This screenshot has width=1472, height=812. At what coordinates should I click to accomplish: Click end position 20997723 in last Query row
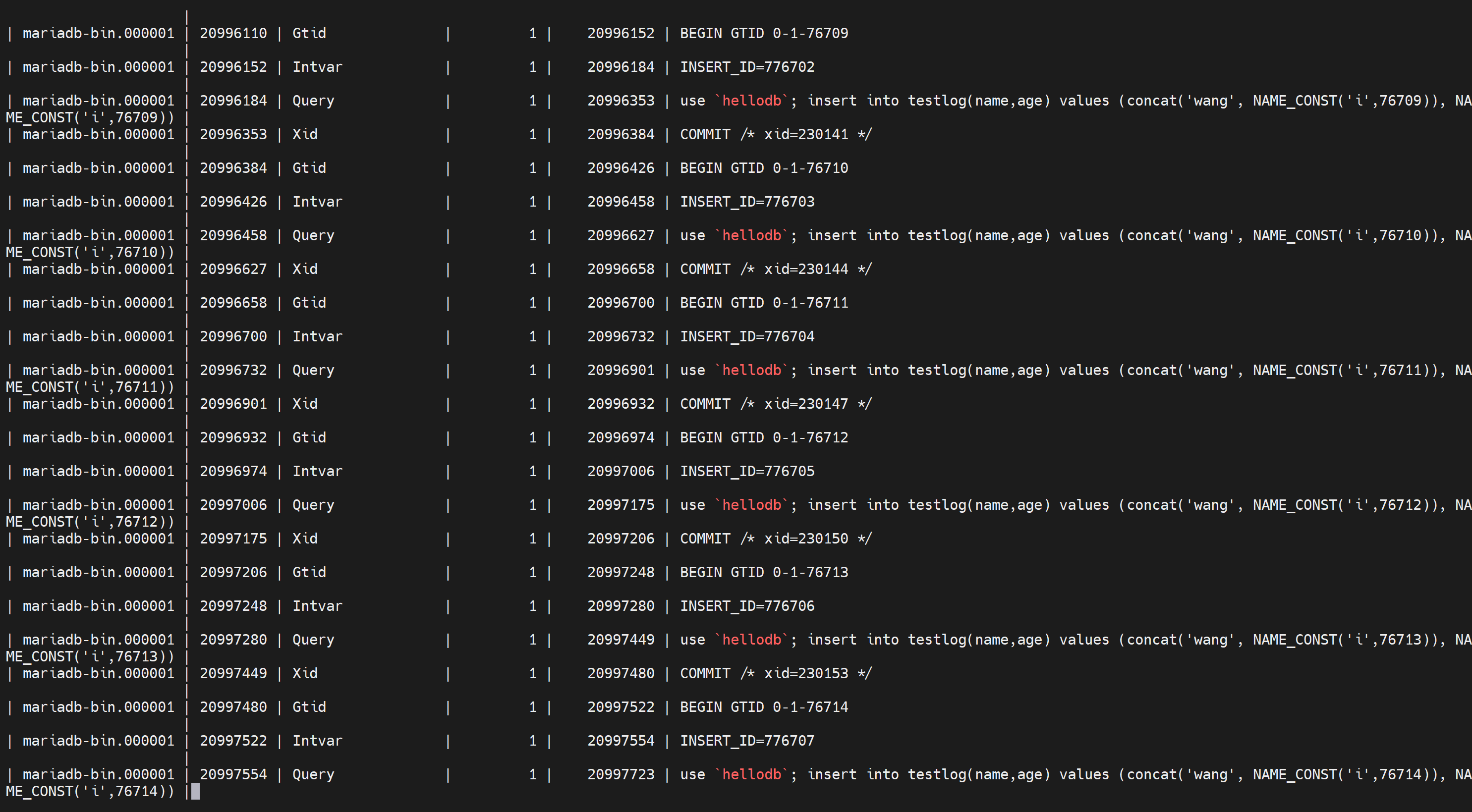pyautogui.click(x=621, y=774)
